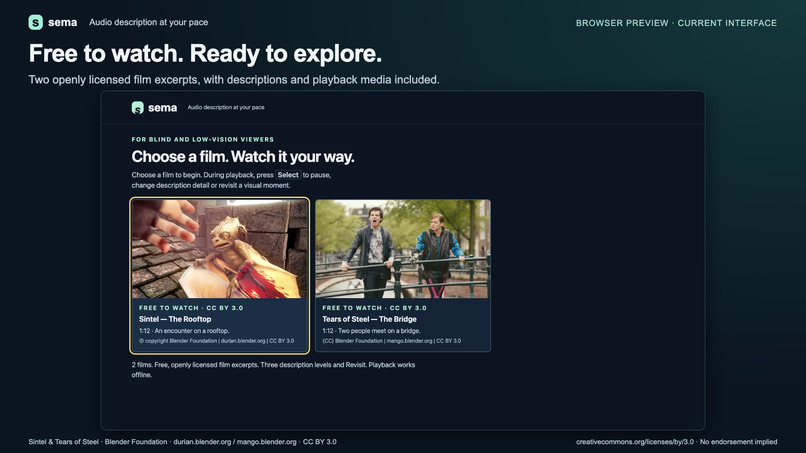Click the sema logo icon inside the preview window

point(137,107)
